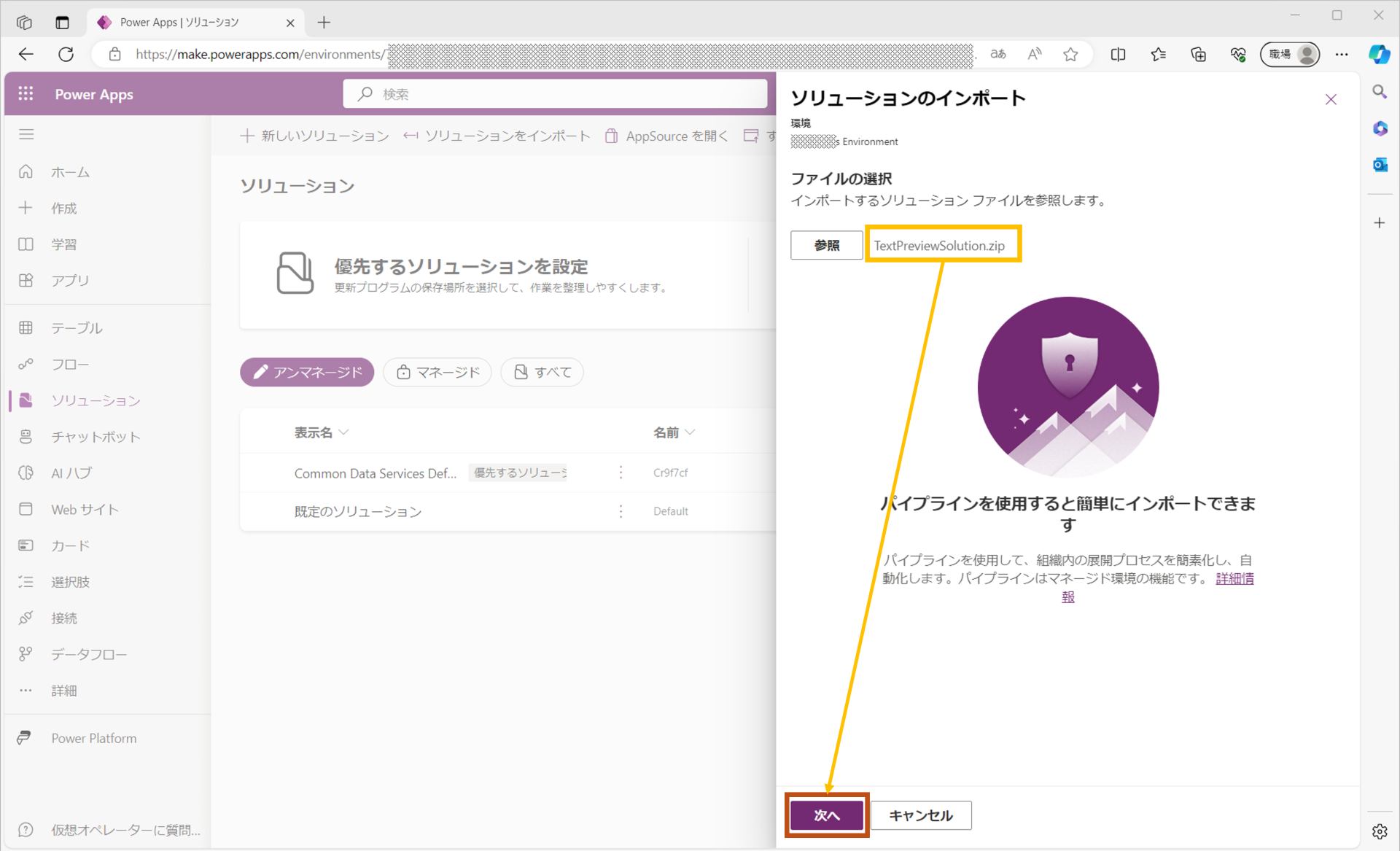Click ソリューションをインポート command
The image size is (1400, 851).
(x=497, y=136)
